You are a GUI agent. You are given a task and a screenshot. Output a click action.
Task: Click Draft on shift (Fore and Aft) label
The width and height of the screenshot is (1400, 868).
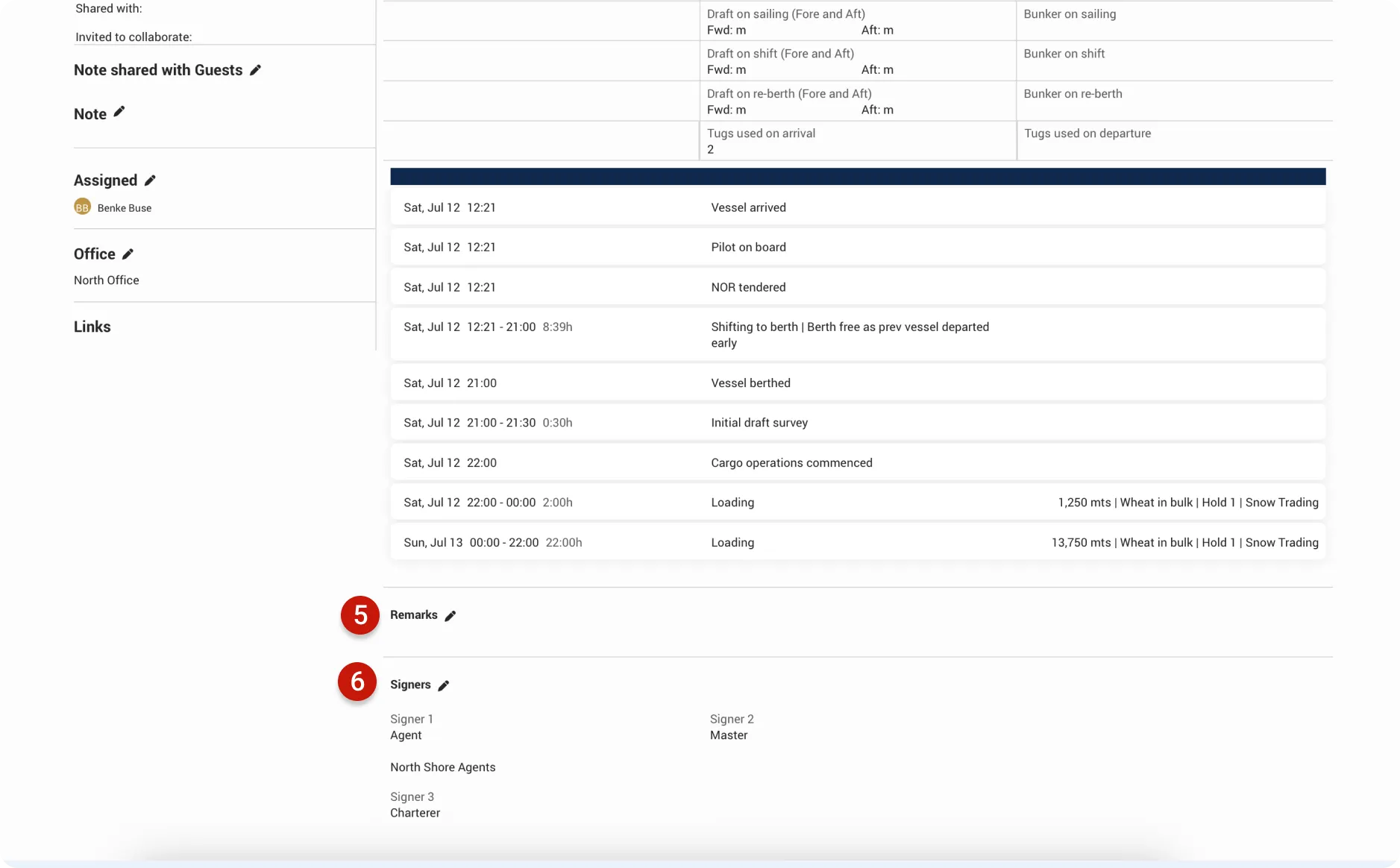pos(780,54)
